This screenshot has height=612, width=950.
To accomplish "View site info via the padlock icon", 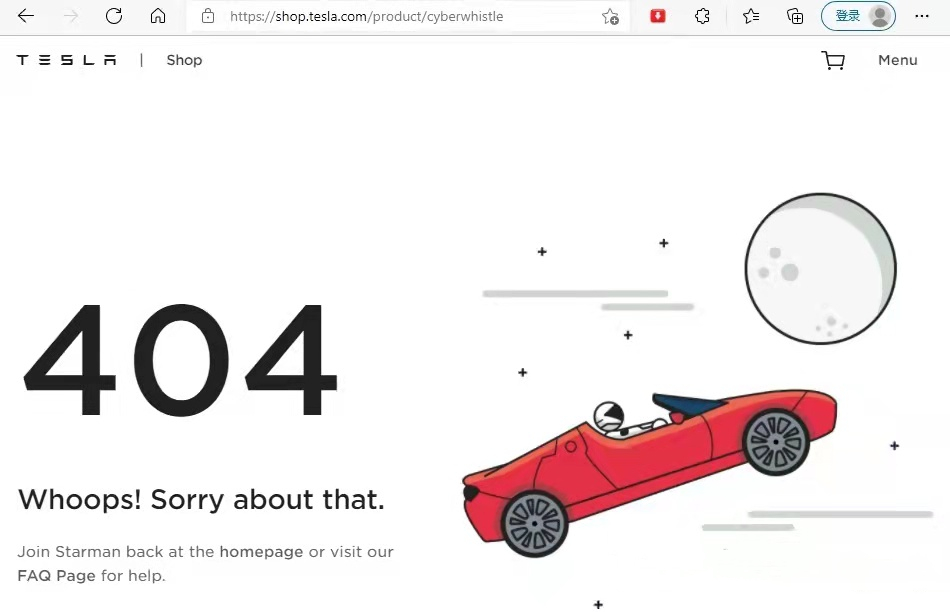I will click(x=208, y=16).
